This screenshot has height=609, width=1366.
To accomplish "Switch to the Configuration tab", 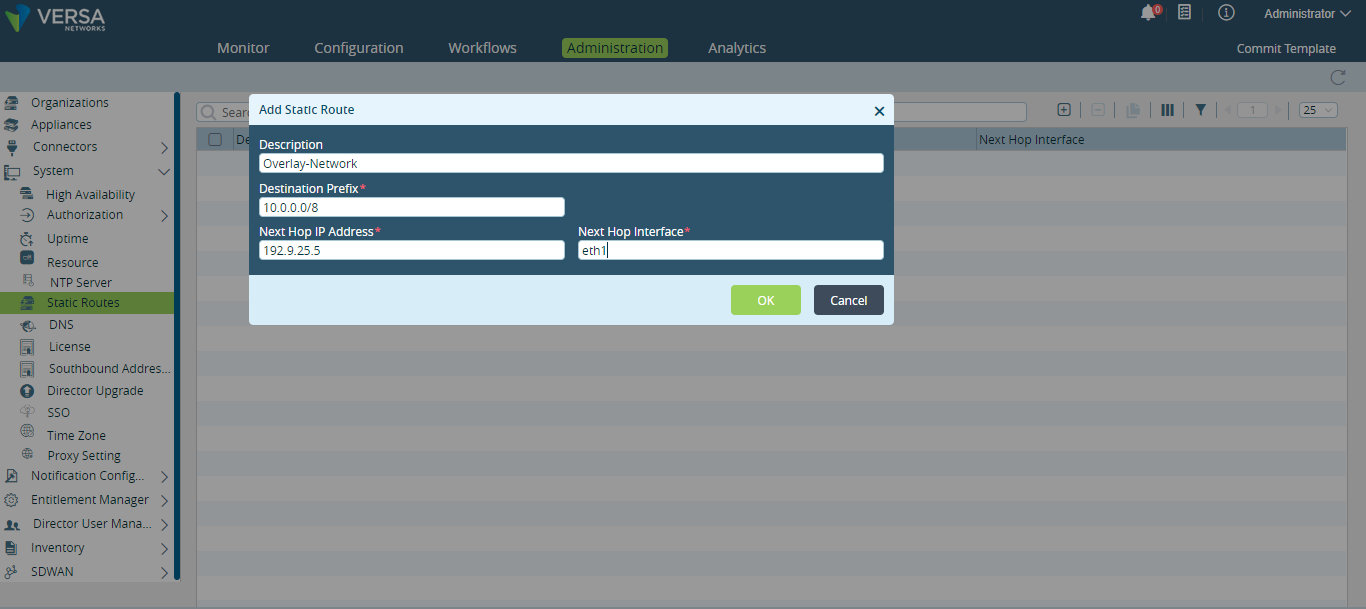I will click(x=358, y=48).
